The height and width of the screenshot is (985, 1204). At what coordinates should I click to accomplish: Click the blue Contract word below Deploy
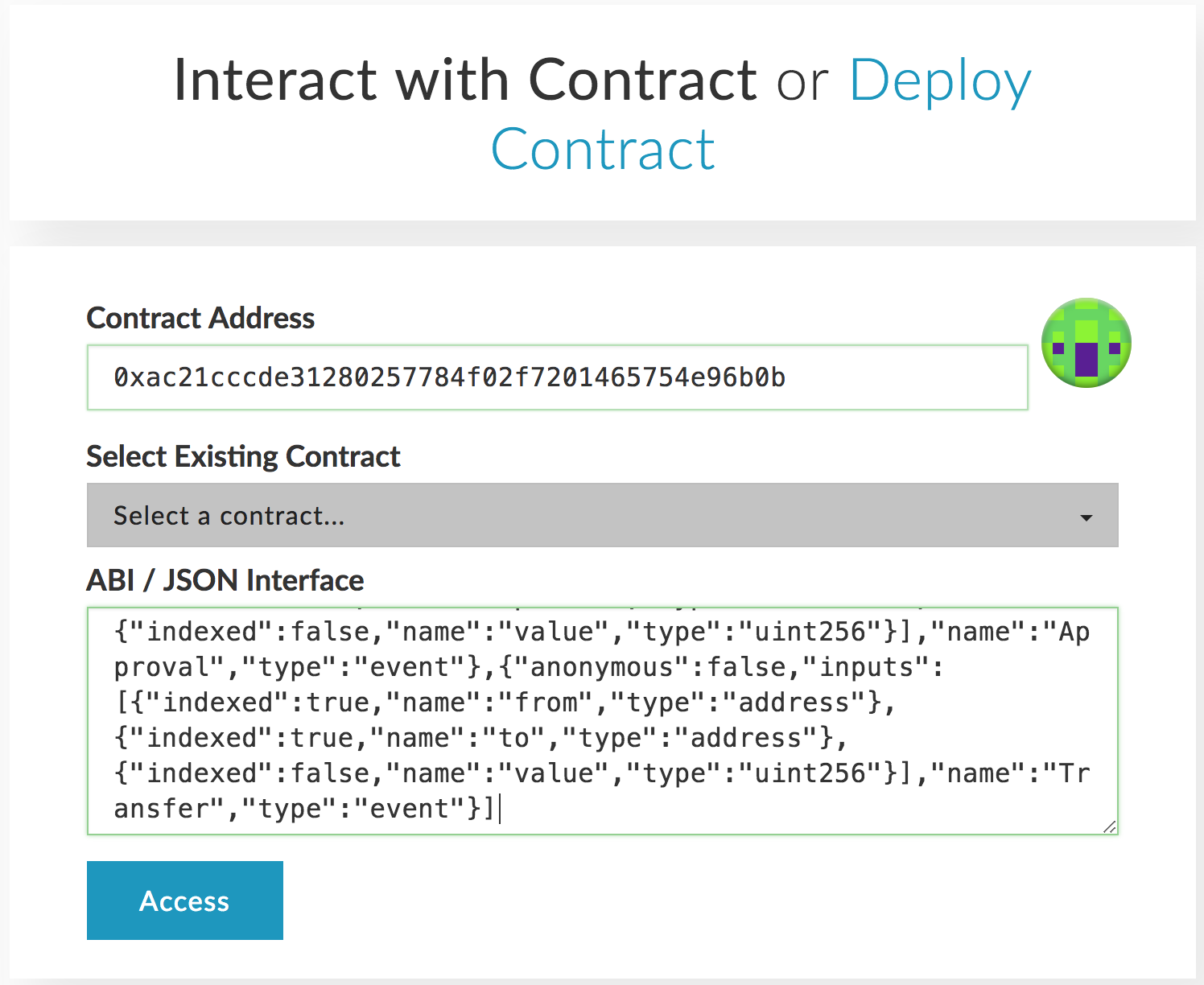point(603,150)
